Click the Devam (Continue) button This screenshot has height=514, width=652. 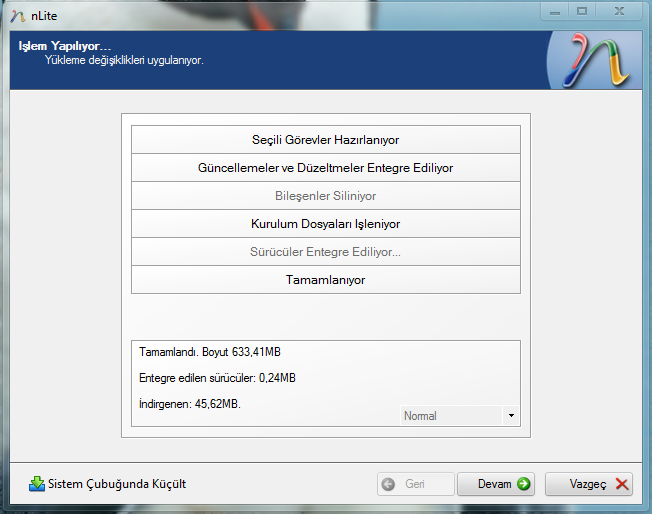tap(496, 484)
